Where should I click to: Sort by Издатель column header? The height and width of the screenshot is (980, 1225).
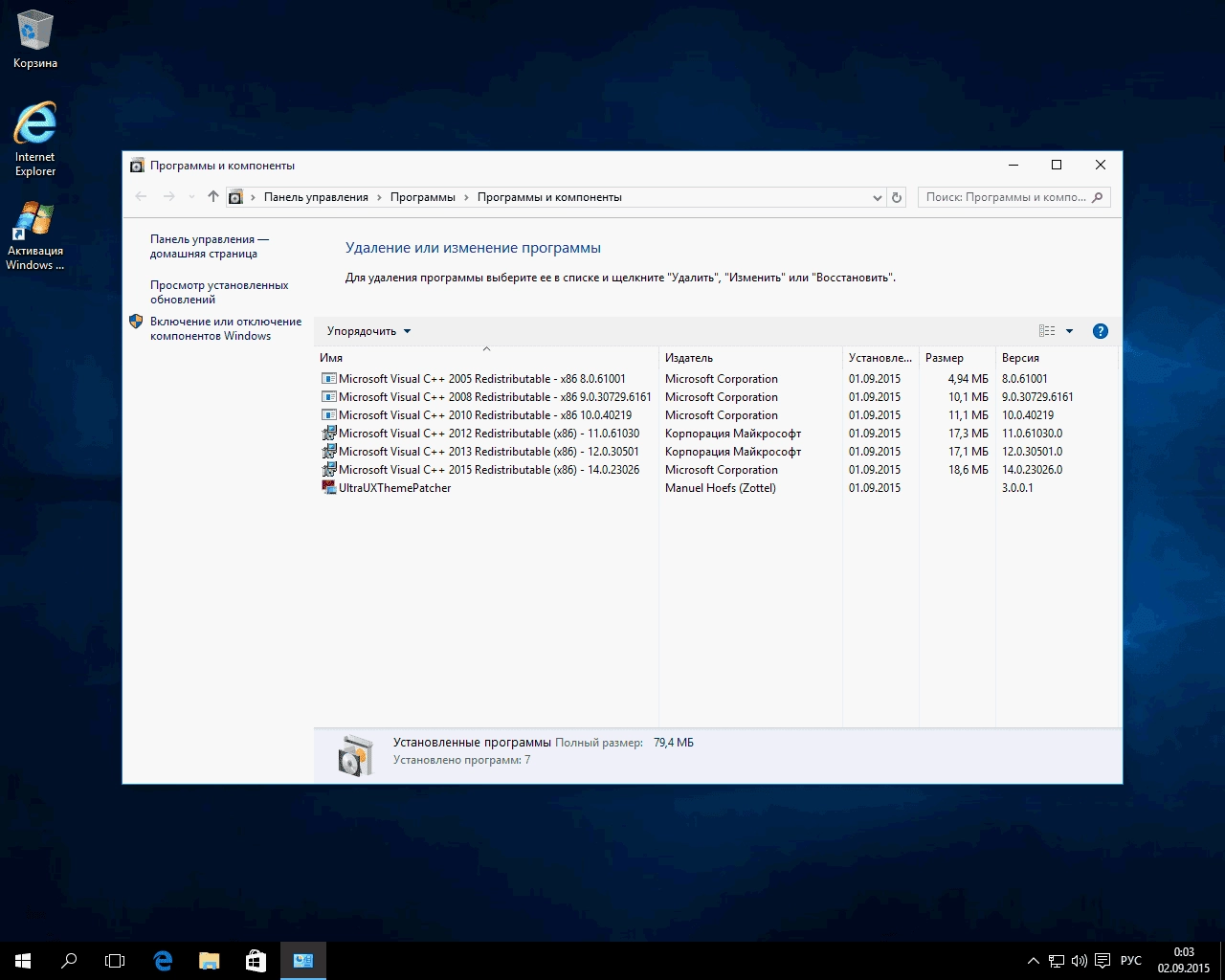tap(750, 358)
